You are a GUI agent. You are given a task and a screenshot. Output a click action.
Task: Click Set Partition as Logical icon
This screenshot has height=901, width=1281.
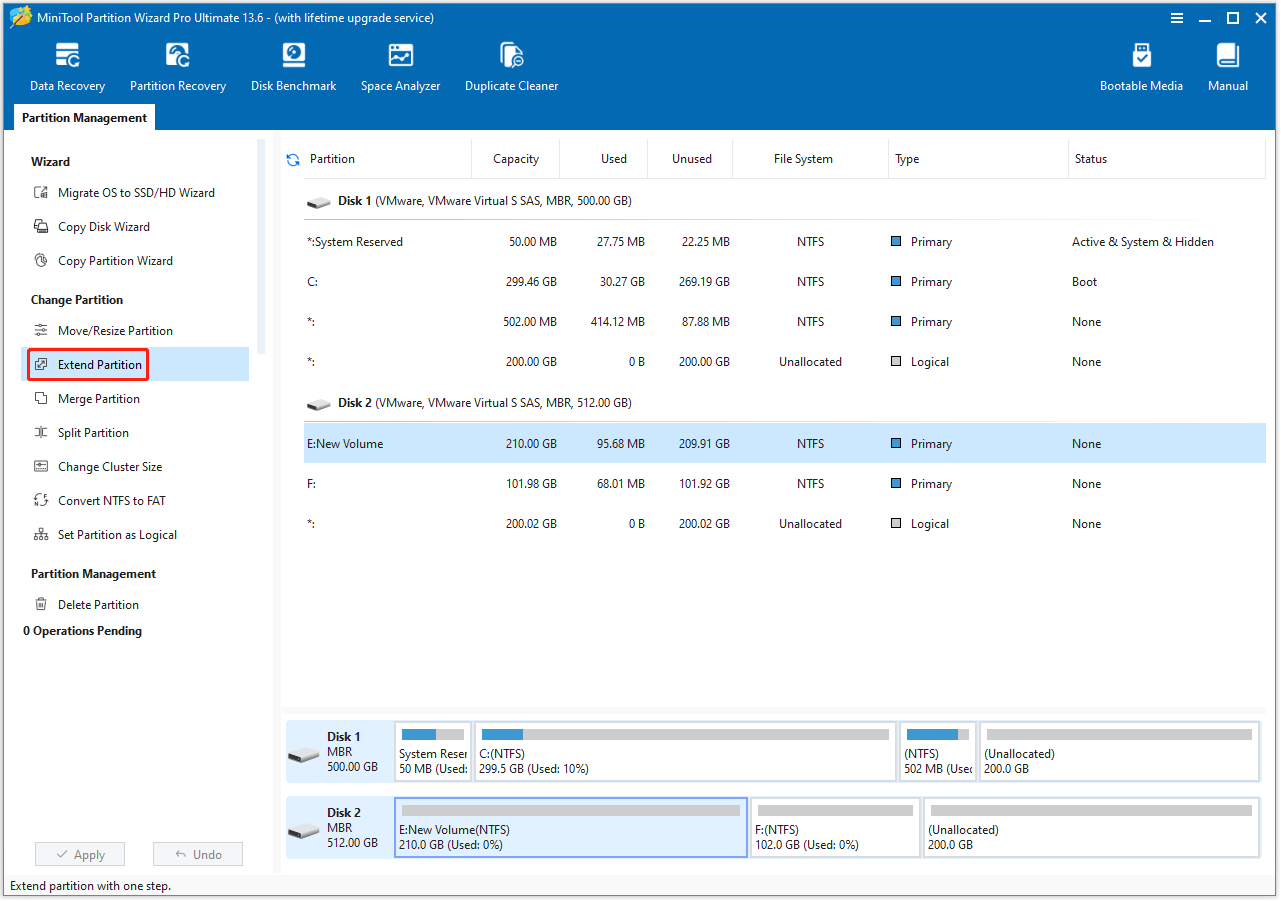tap(41, 535)
